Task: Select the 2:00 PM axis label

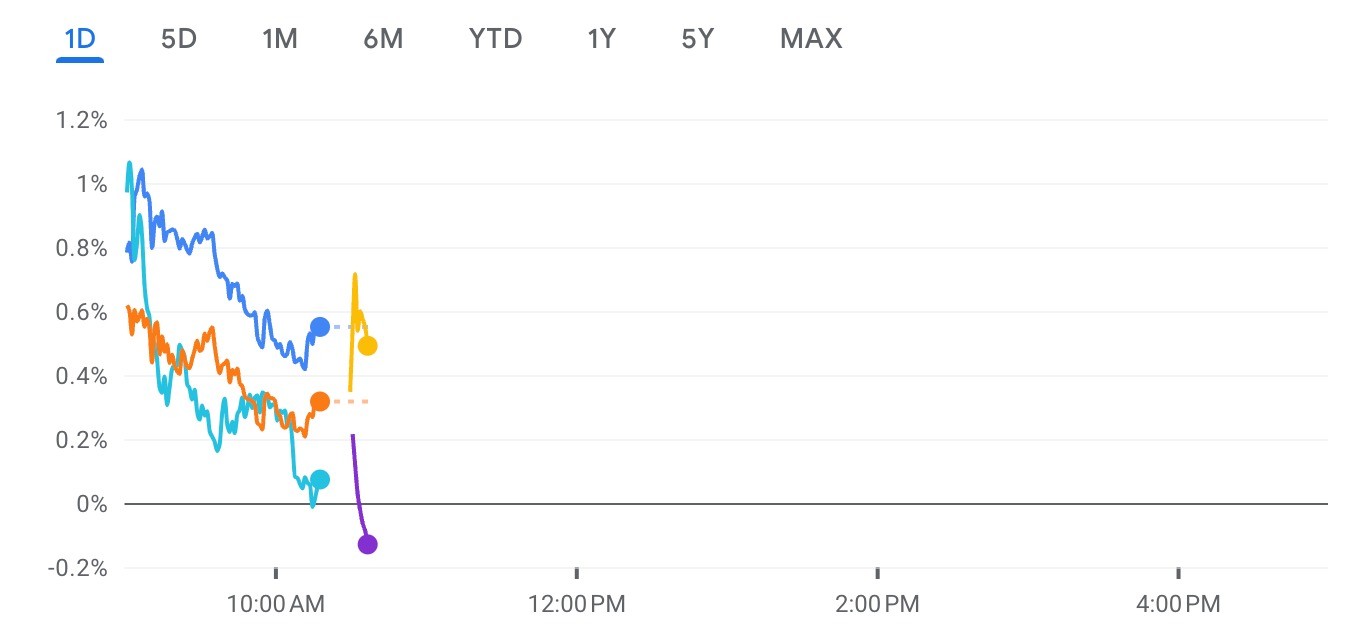Action: coord(877,604)
